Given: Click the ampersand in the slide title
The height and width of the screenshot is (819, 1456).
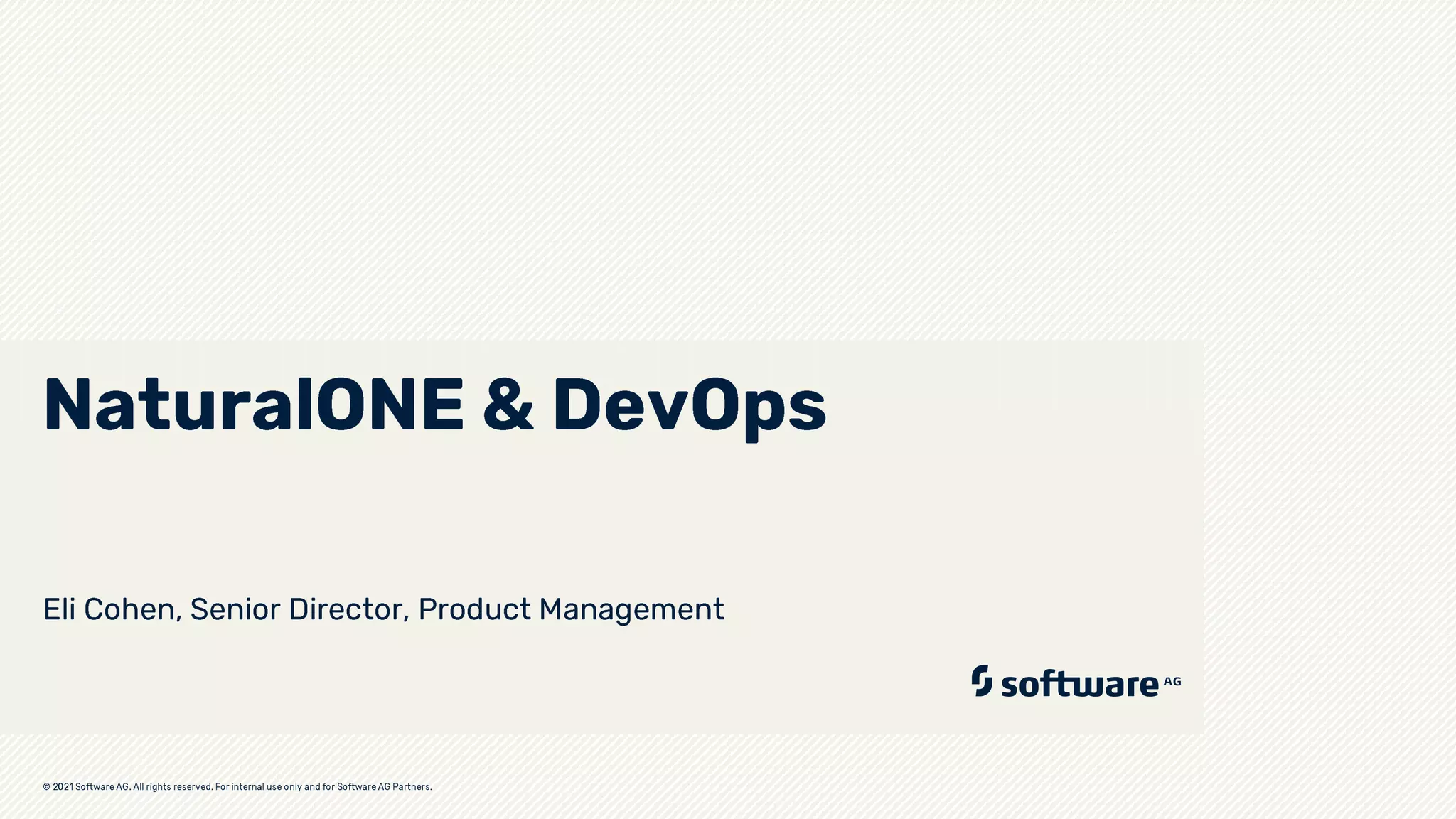Looking at the screenshot, I should click(x=508, y=405).
